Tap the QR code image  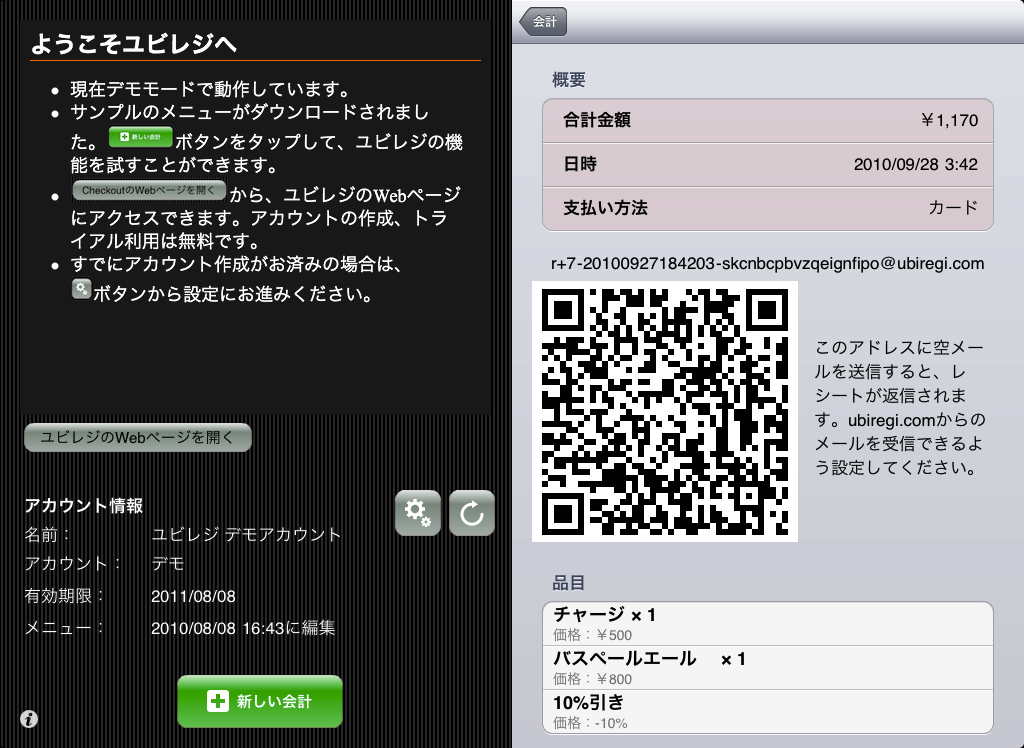665,412
